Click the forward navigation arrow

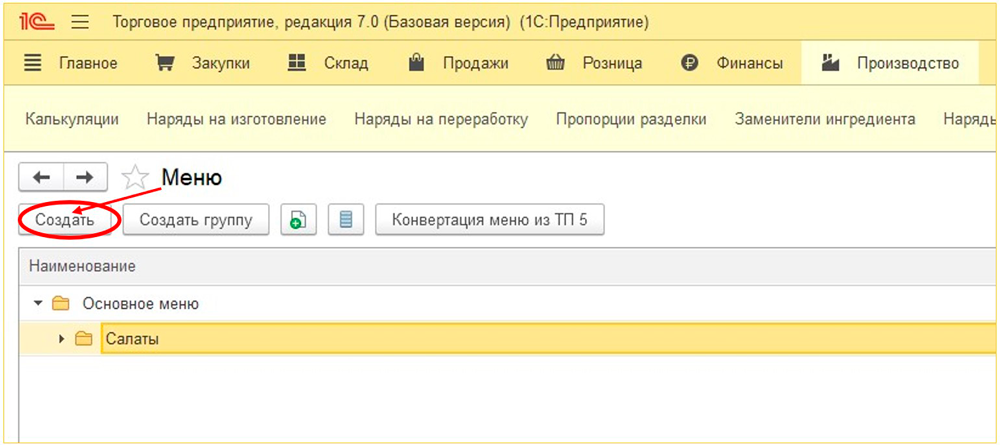click(x=86, y=177)
